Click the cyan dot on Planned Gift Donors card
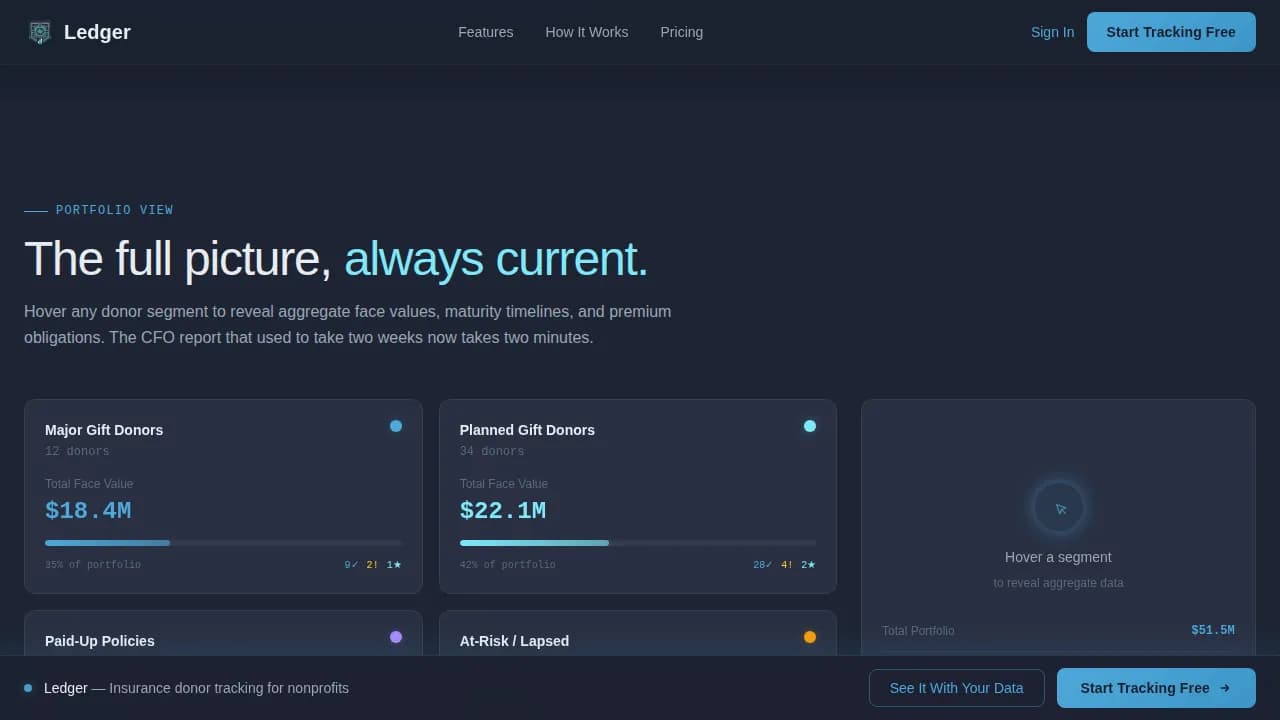The image size is (1280, 720). coord(810,426)
